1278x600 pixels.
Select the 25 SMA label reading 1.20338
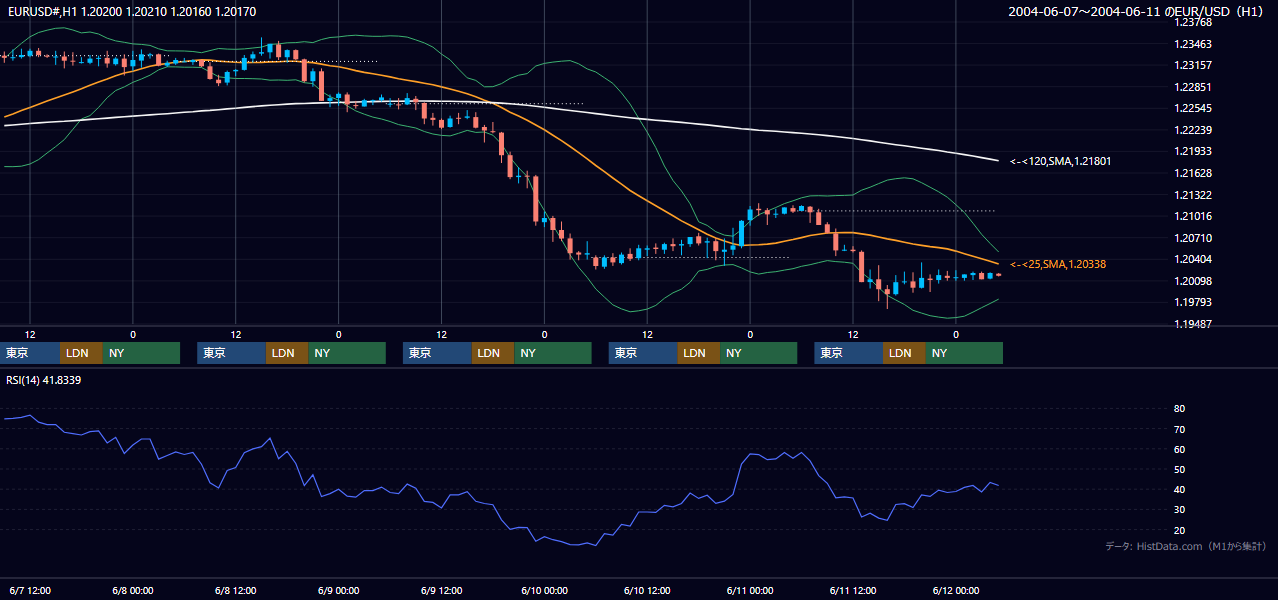(x=1058, y=264)
